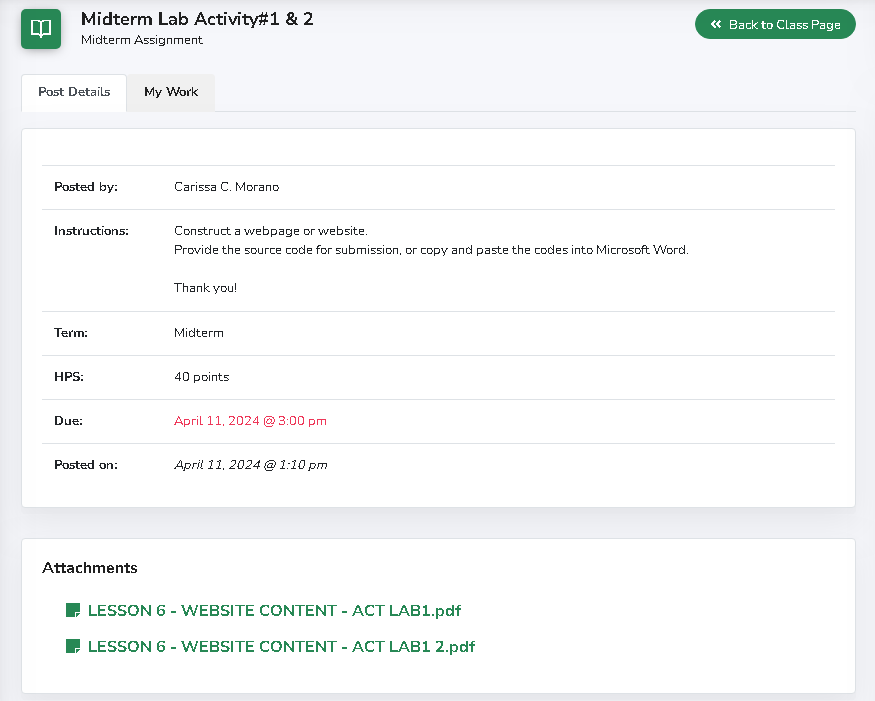The height and width of the screenshot is (701, 875).
Task: Click the 'Thank you!' line in instructions
Action: [205, 288]
